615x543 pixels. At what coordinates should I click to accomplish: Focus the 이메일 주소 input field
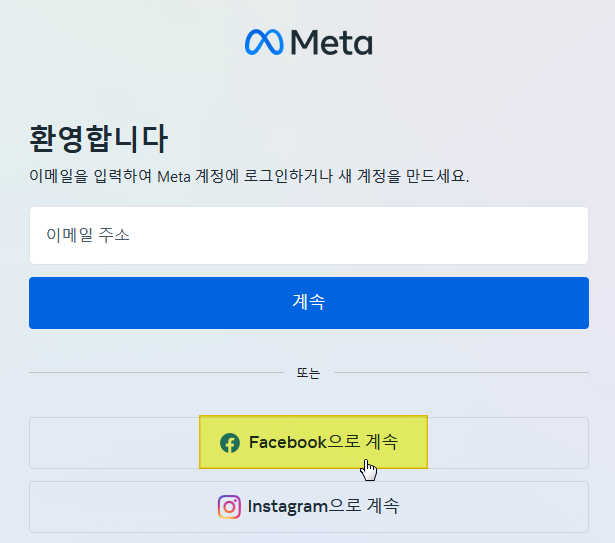[x=309, y=235]
